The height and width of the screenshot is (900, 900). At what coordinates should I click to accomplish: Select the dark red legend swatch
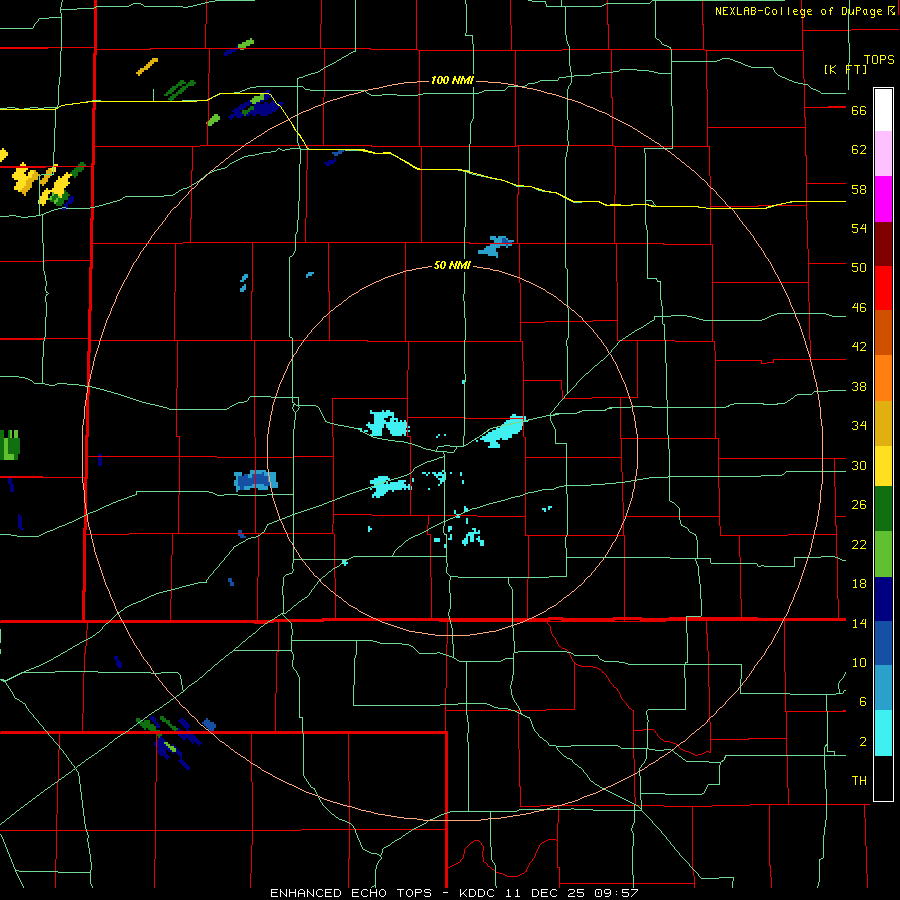(x=883, y=244)
